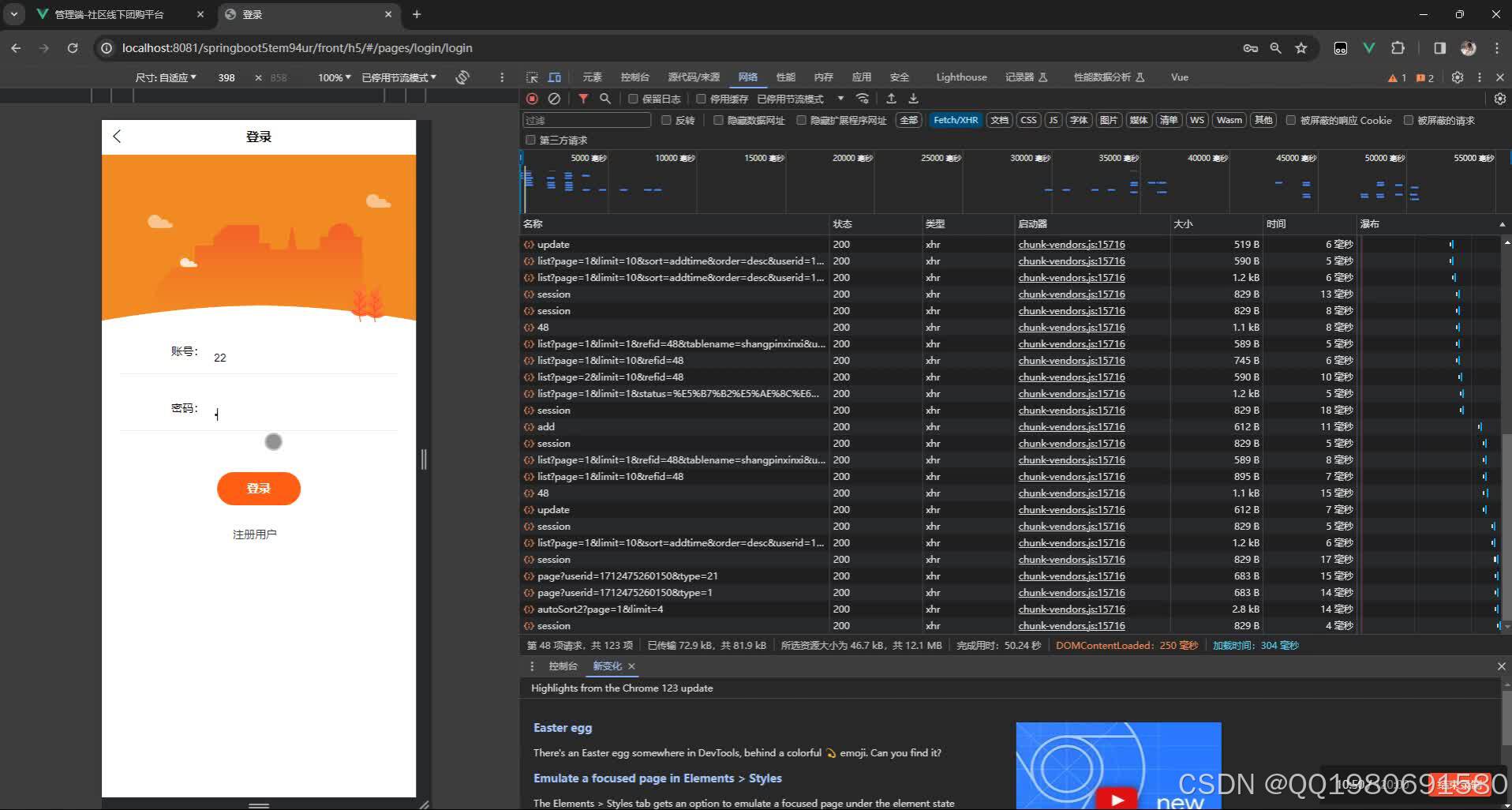This screenshot has width=1512, height=810.
Task: Open DevTools main settings gear
Action: click(x=1458, y=77)
